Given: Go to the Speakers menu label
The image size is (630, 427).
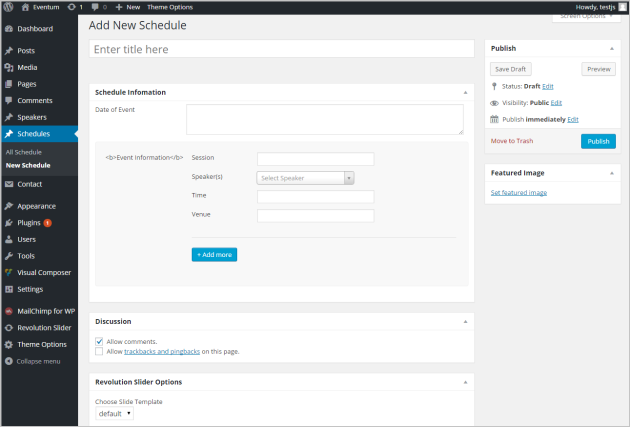Looking at the screenshot, I should point(32,117).
